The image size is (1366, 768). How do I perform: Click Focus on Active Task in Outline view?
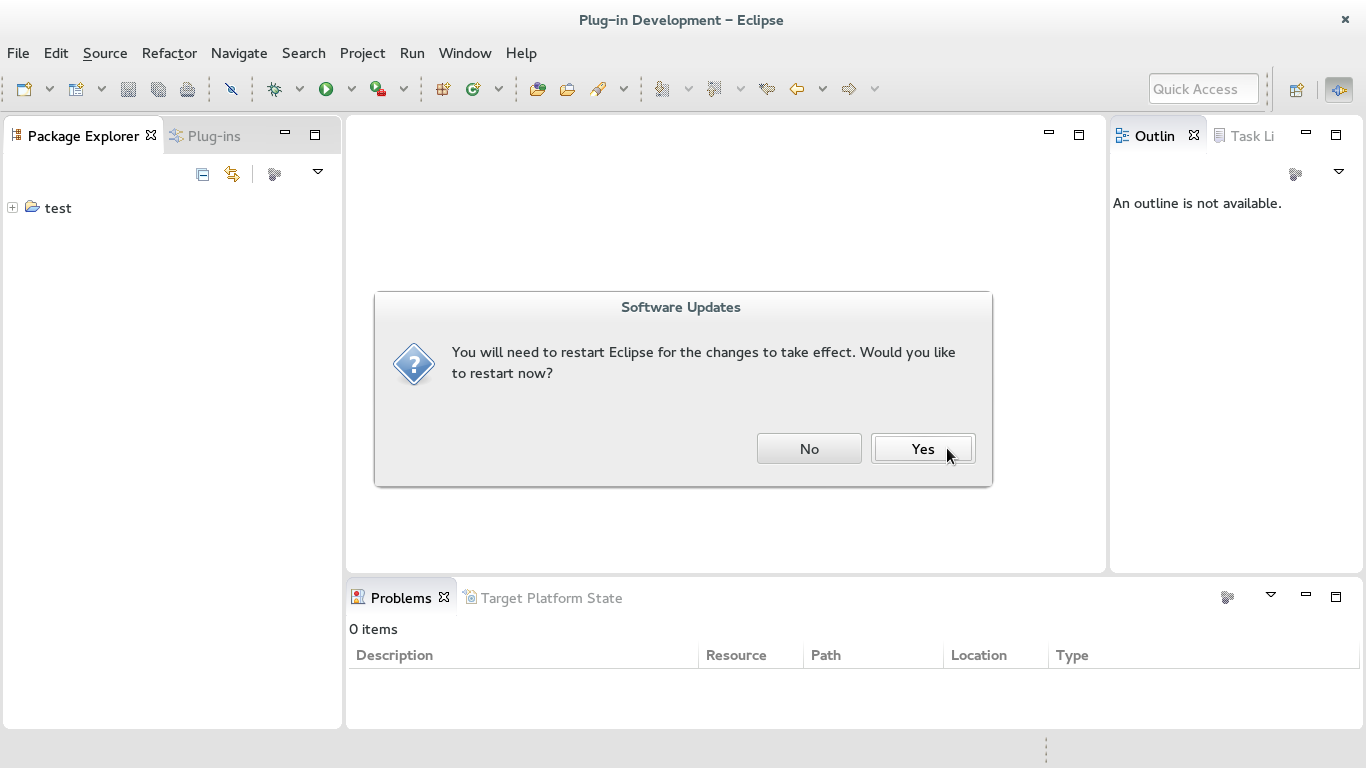click(1296, 174)
